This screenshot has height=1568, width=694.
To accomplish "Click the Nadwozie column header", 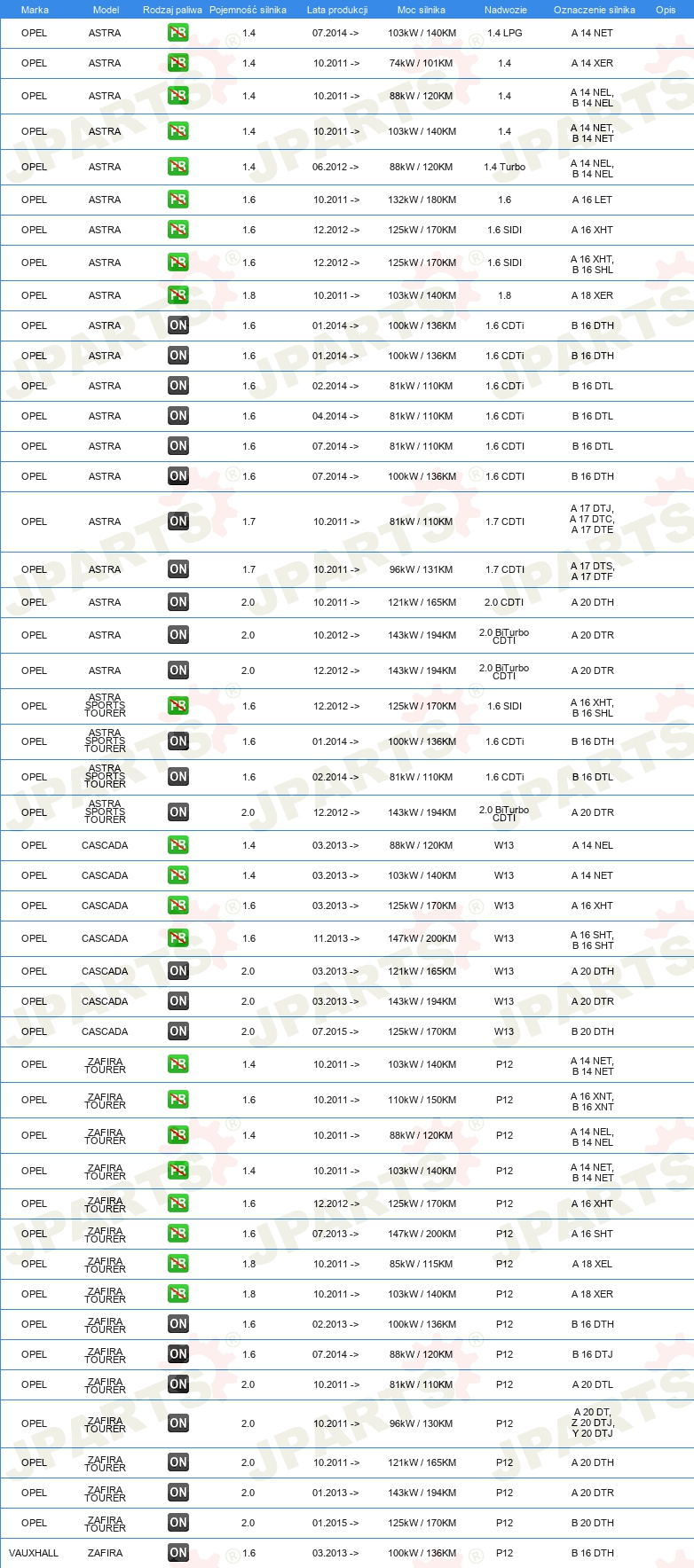I will click(505, 10).
